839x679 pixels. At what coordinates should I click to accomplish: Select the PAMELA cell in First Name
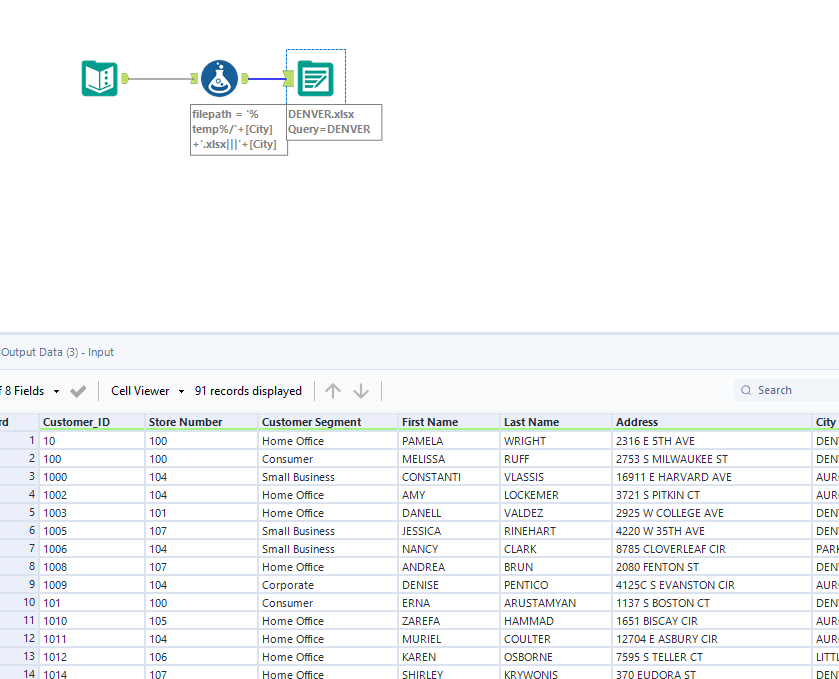(422, 441)
